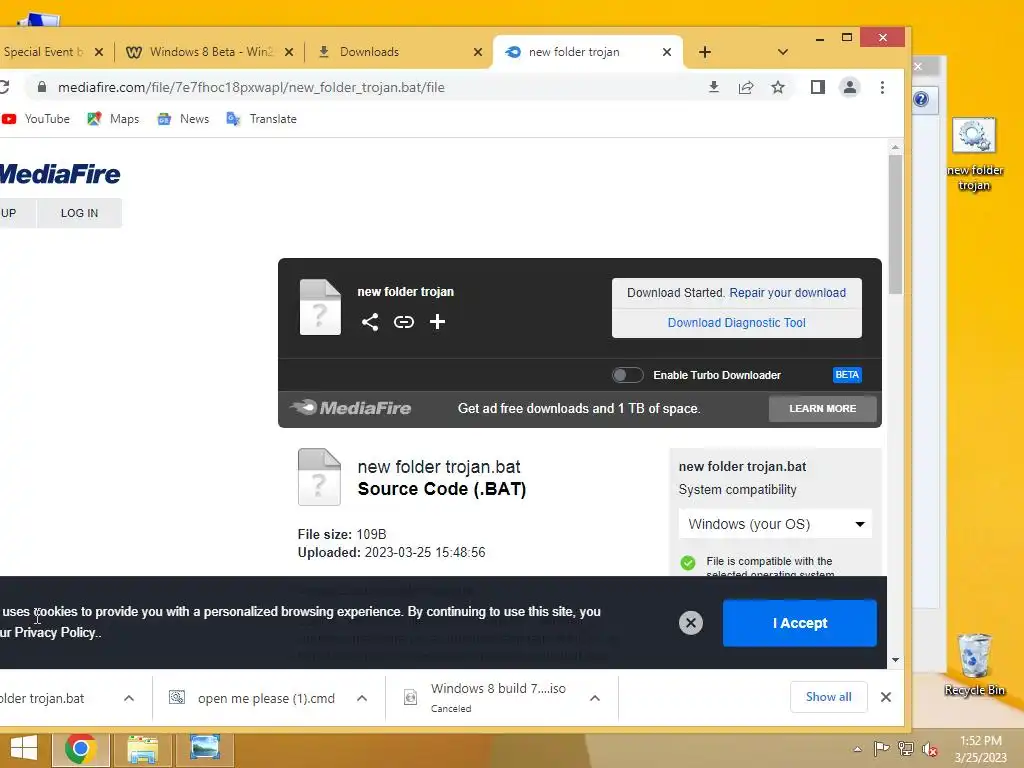Viewport: 1024px width, 768px height.
Task: Click page scrollbar down arrow
Action: pos(895,660)
